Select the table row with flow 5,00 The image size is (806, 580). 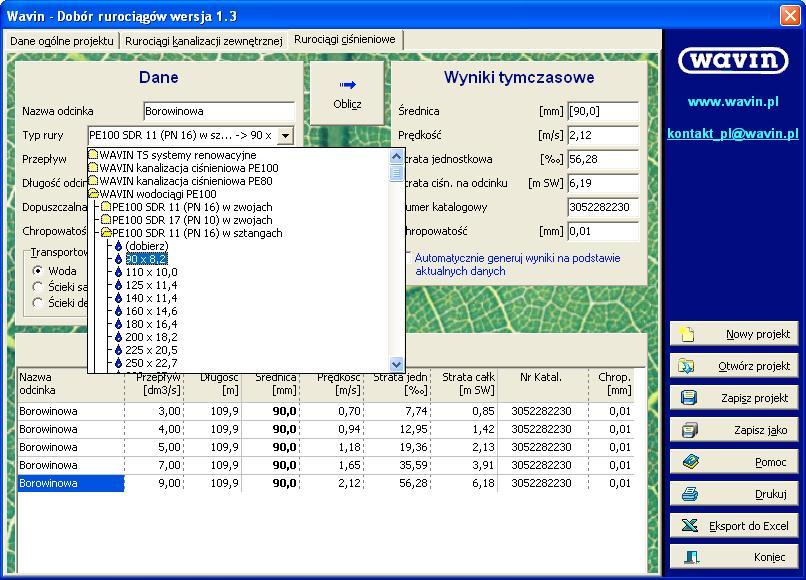326,447
